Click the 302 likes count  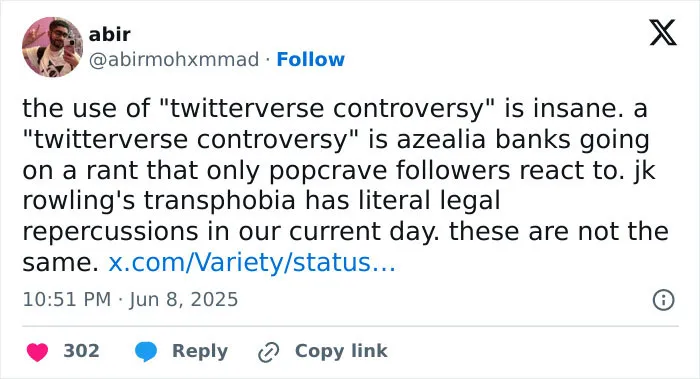(81, 351)
